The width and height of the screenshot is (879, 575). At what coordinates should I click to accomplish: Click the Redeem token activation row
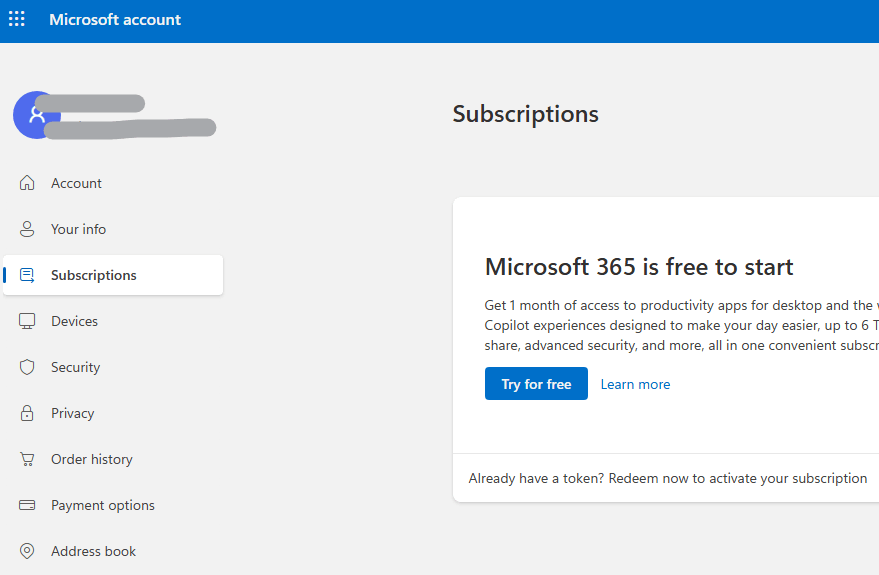tap(667, 478)
